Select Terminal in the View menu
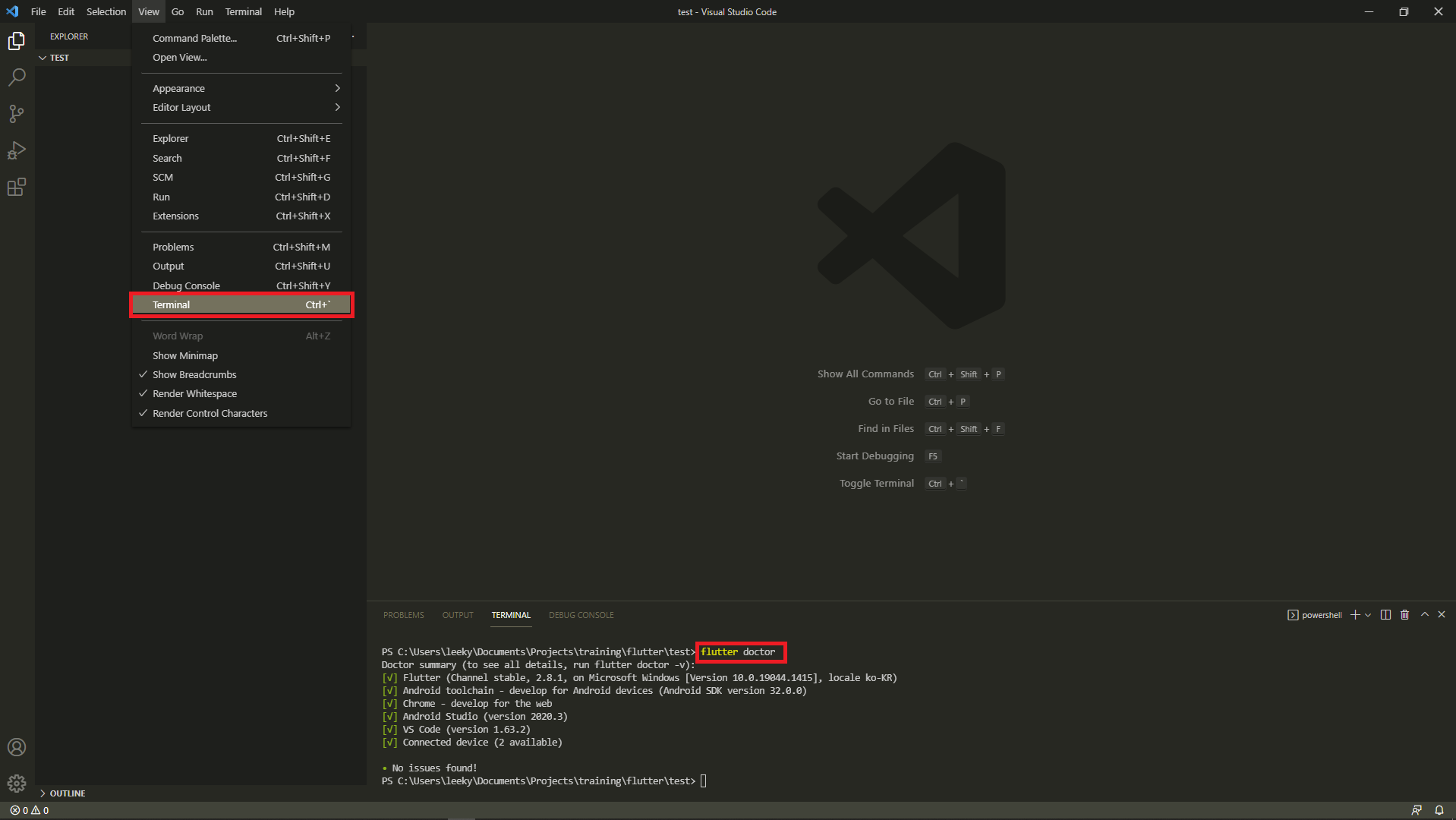1456x820 pixels. tap(241, 305)
